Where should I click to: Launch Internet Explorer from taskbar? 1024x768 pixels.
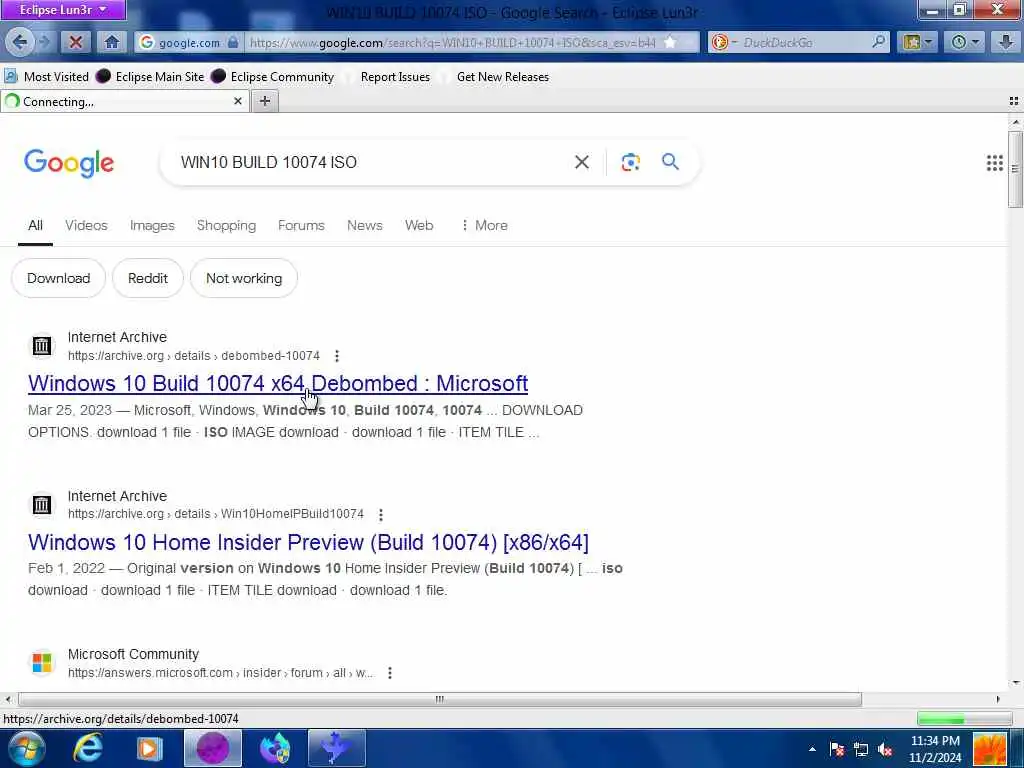coord(88,748)
